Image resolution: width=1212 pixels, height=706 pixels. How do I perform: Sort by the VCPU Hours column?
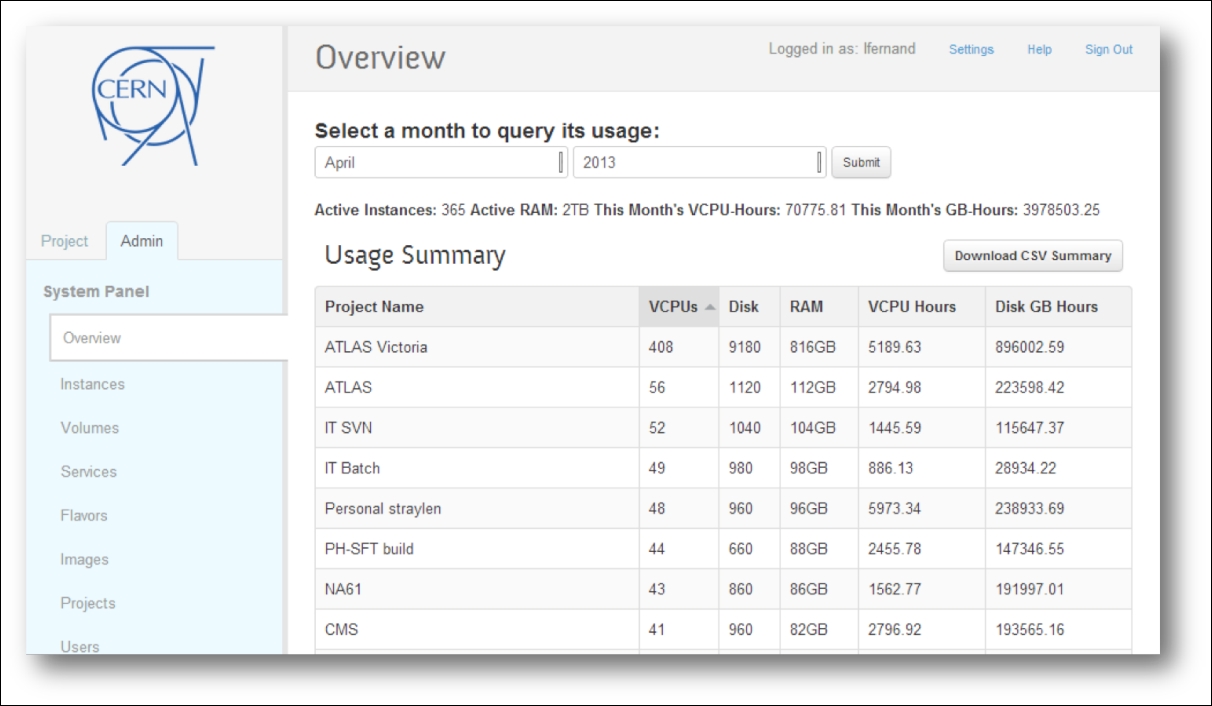point(911,307)
